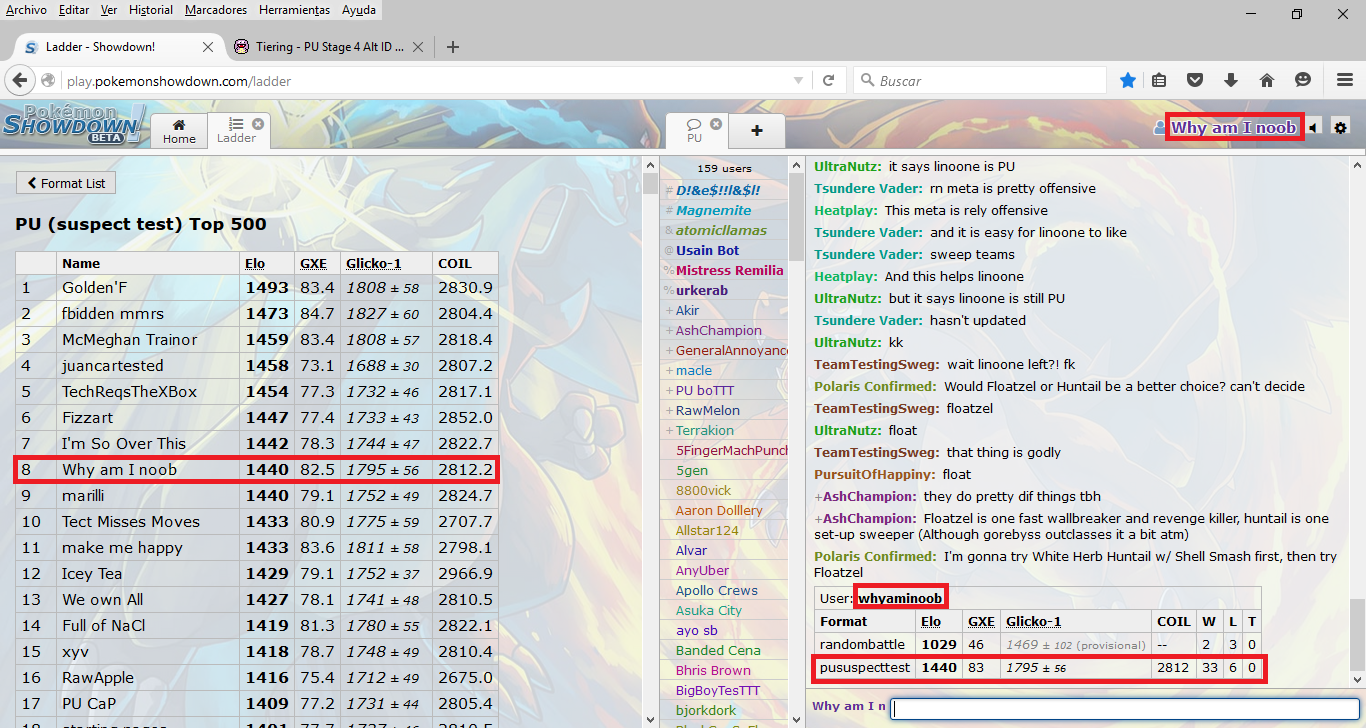Click the Elo column header
This screenshot has width=1366, height=728.
pyautogui.click(x=255, y=263)
